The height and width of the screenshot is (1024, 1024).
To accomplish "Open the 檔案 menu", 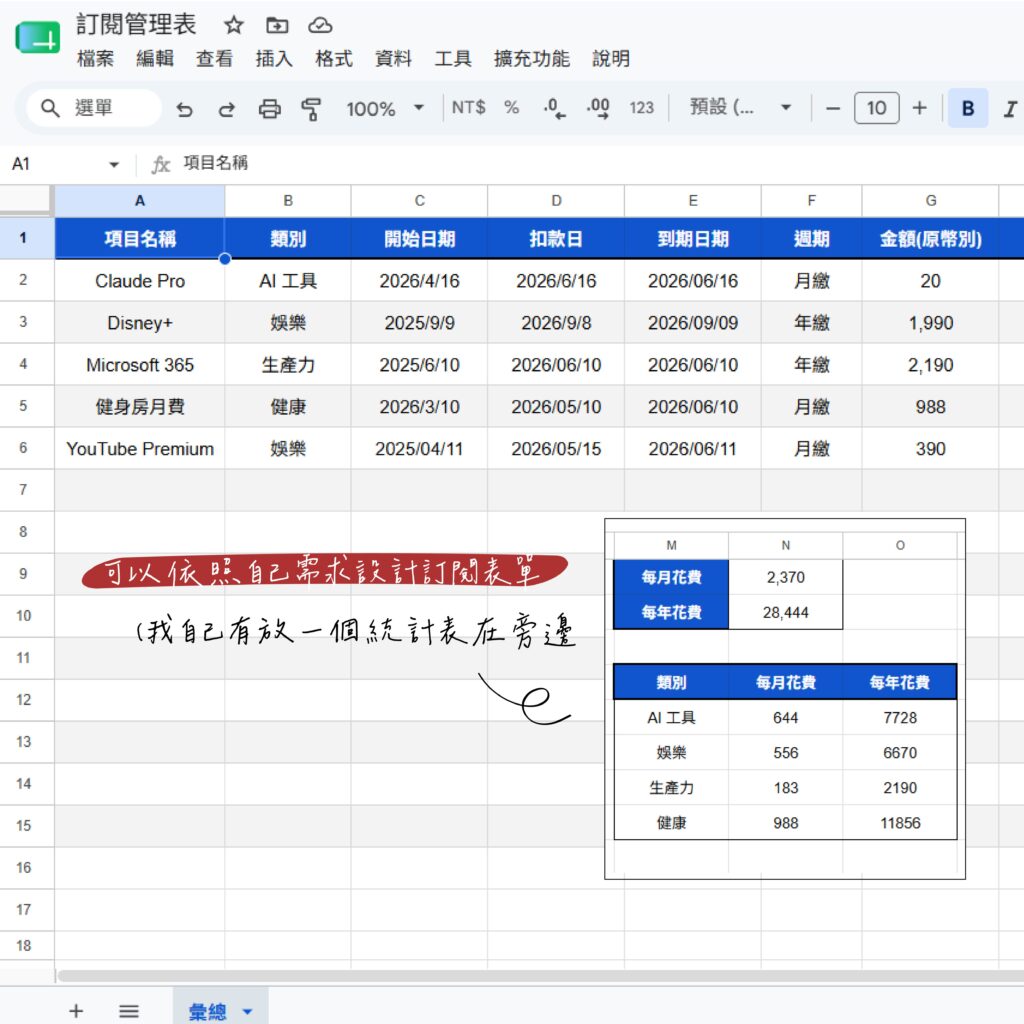I will pyautogui.click(x=95, y=59).
